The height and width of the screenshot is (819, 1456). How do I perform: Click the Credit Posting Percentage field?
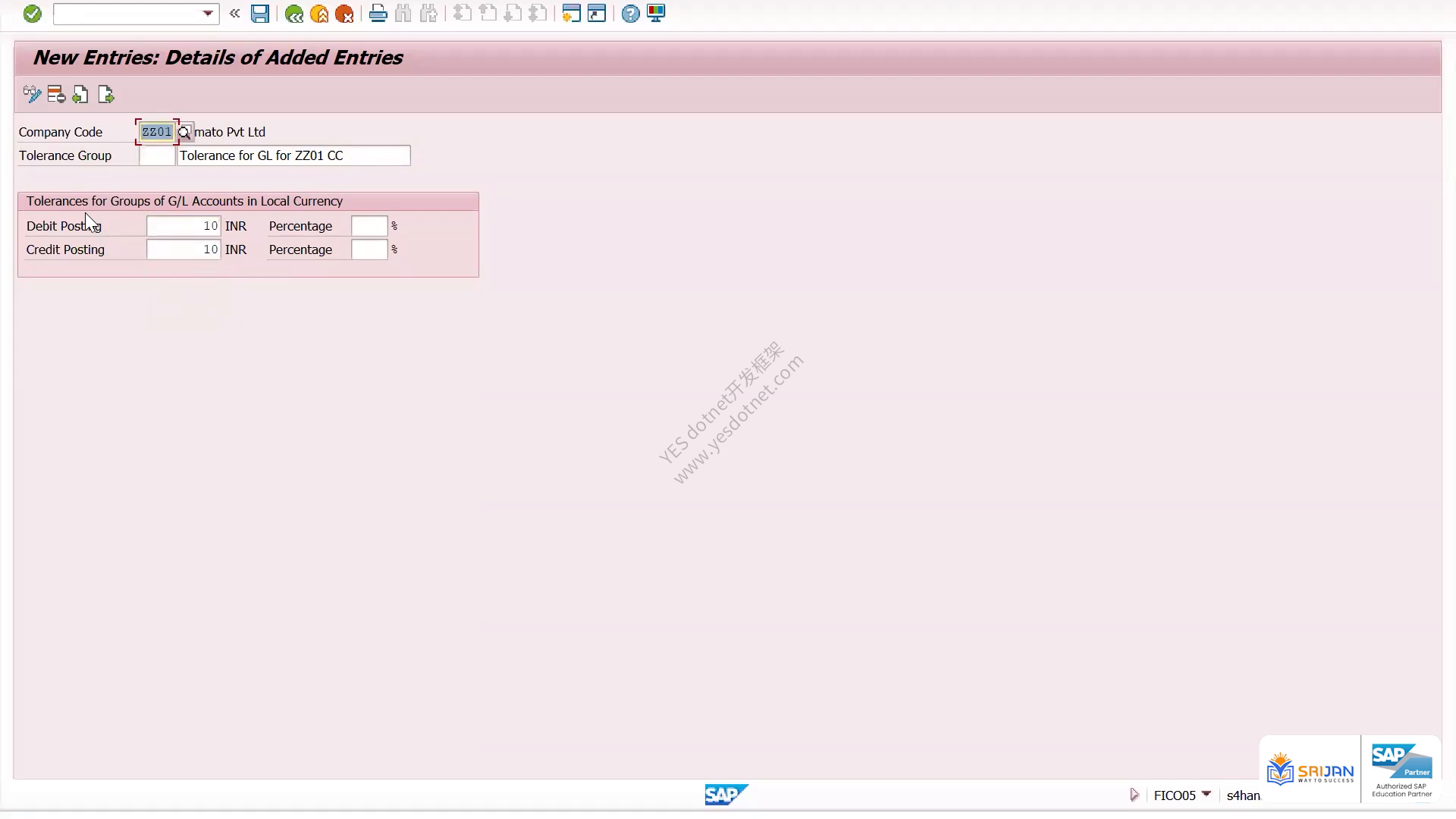pyautogui.click(x=369, y=249)
